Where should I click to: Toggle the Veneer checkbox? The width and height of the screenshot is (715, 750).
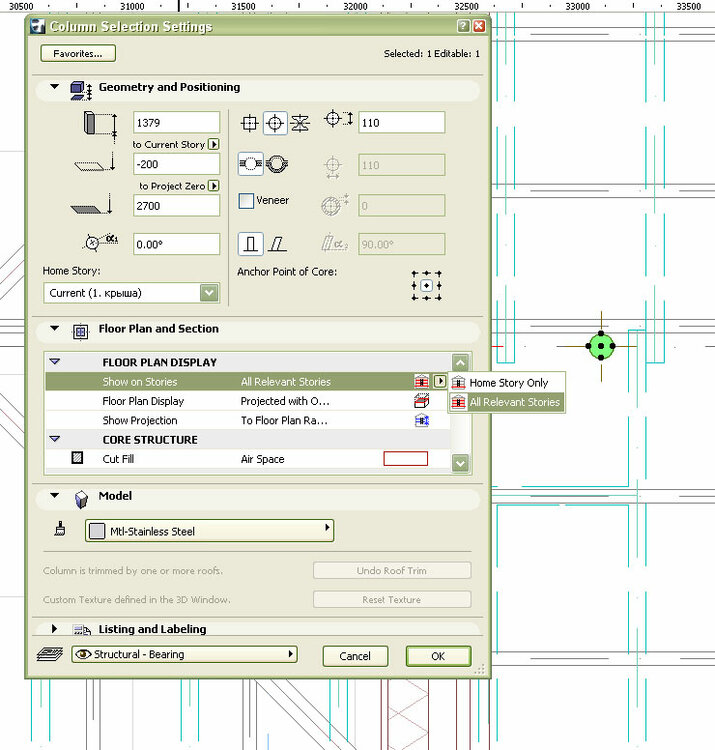246,201
